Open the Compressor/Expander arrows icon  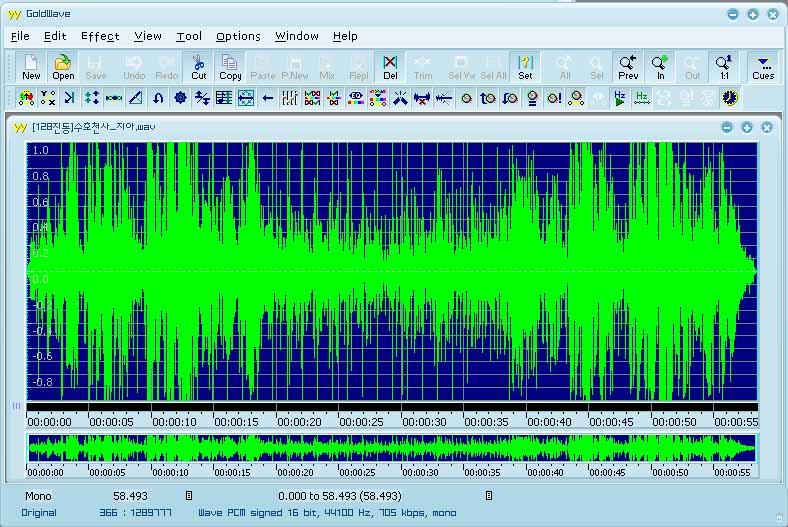(91, 98)
